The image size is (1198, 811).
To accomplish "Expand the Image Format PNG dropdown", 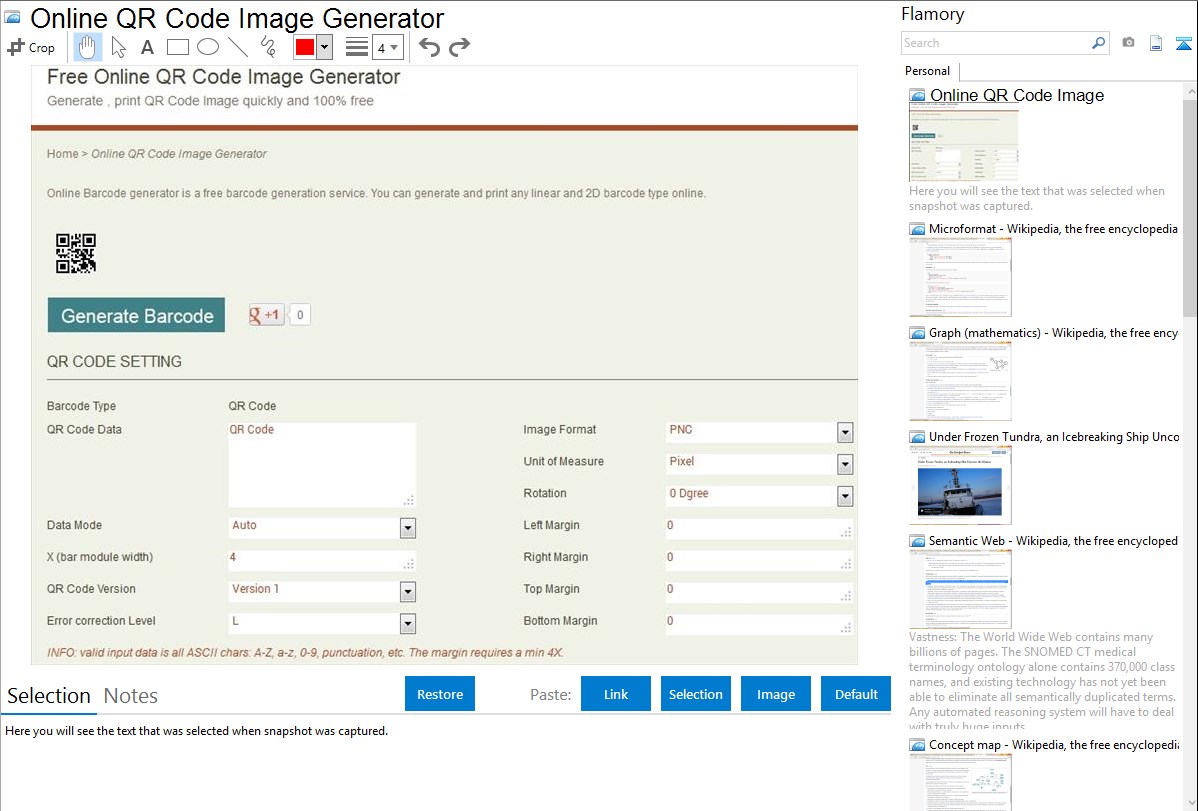I will [x=844, y=433].
